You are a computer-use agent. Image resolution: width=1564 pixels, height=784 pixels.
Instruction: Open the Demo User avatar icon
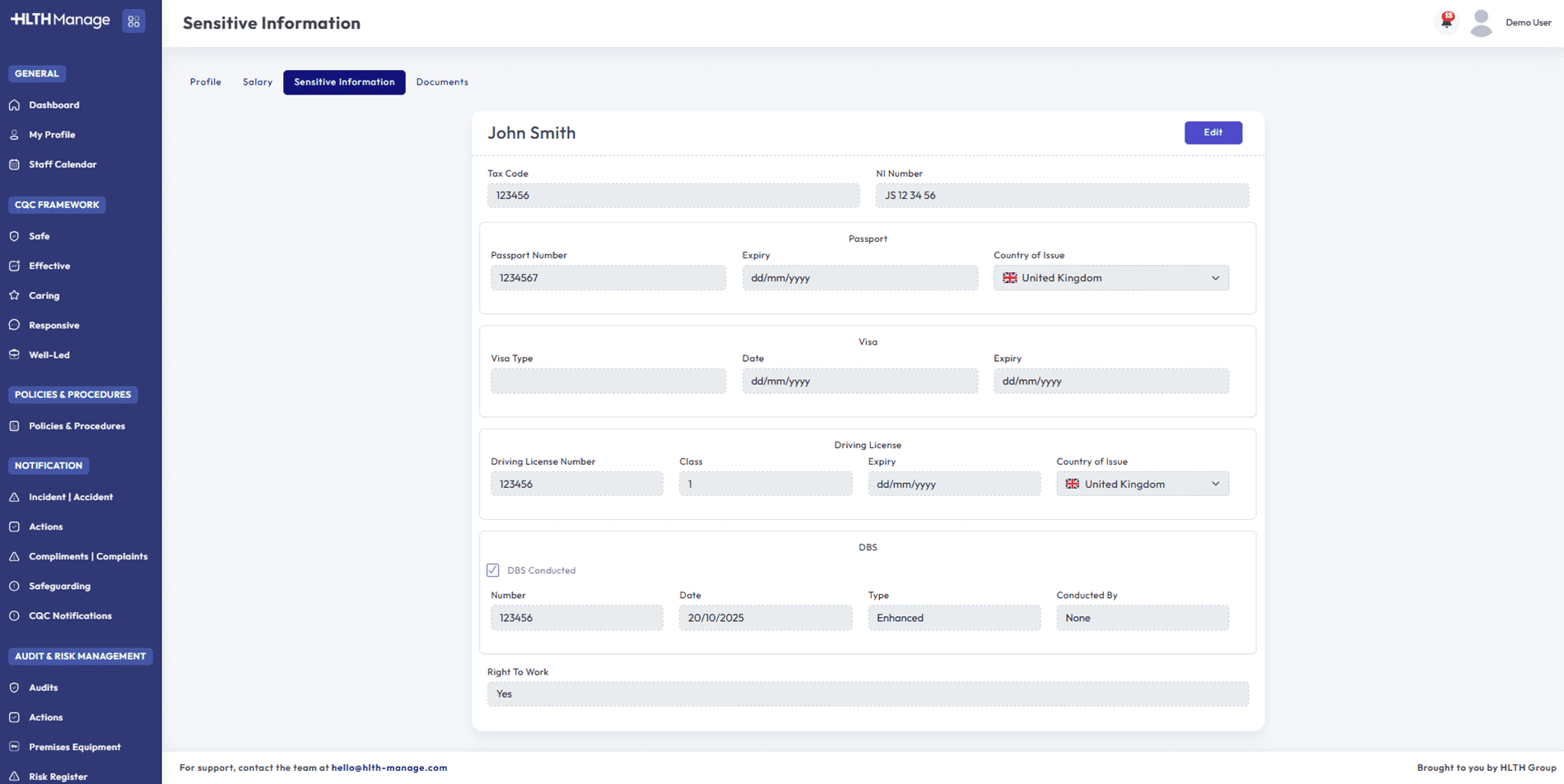[1481, 22]
